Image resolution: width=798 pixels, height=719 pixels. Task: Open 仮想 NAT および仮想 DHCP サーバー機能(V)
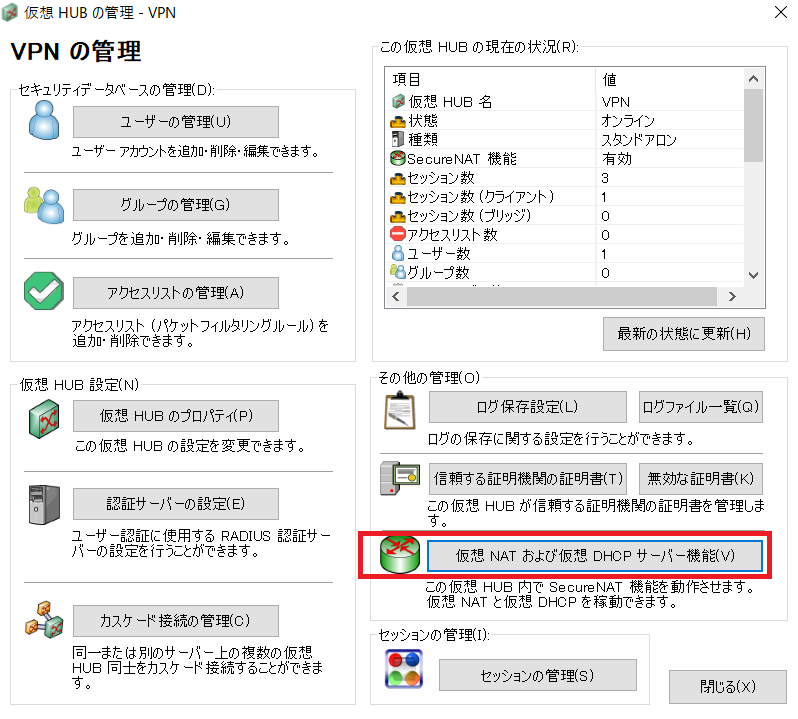click(595, 556)
